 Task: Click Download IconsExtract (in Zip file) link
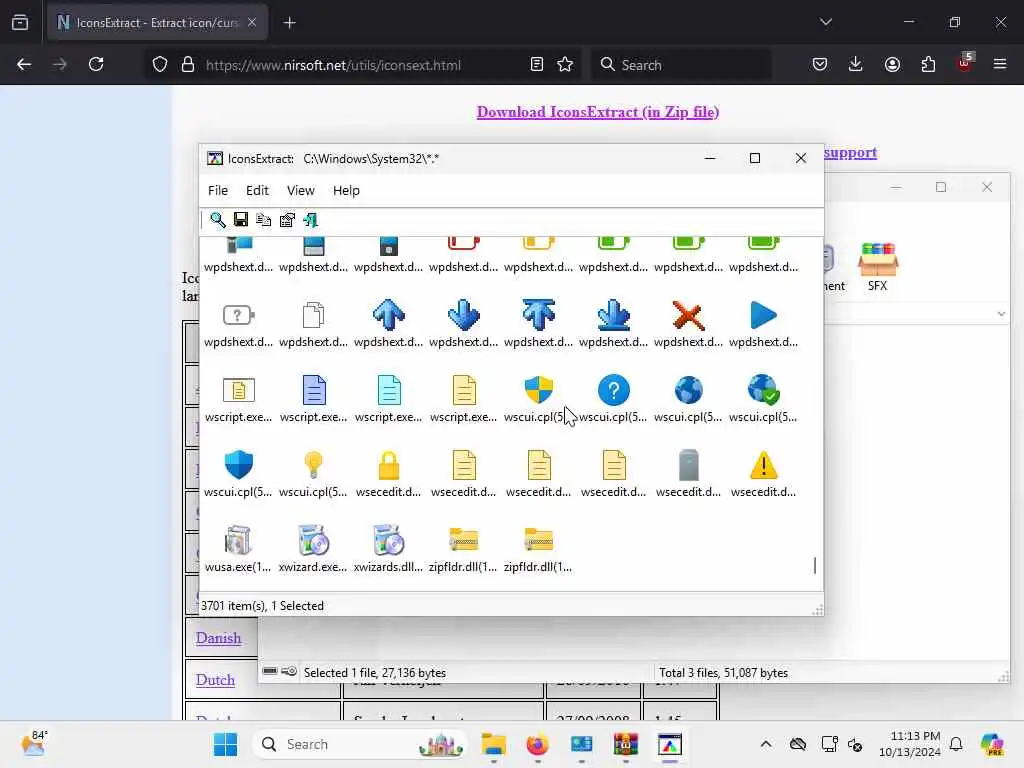[598, 112]
